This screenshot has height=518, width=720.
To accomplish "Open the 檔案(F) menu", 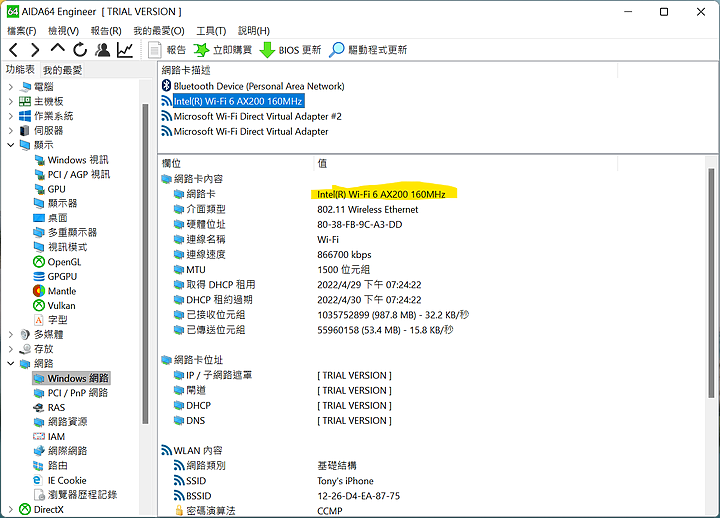I will pyautogui.click(x=22, y=31).
